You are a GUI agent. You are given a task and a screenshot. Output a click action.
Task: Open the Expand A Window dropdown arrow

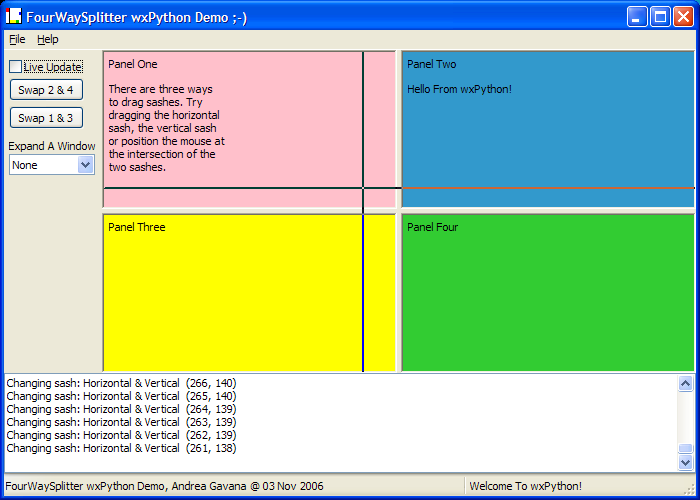(x=85, y=165)
